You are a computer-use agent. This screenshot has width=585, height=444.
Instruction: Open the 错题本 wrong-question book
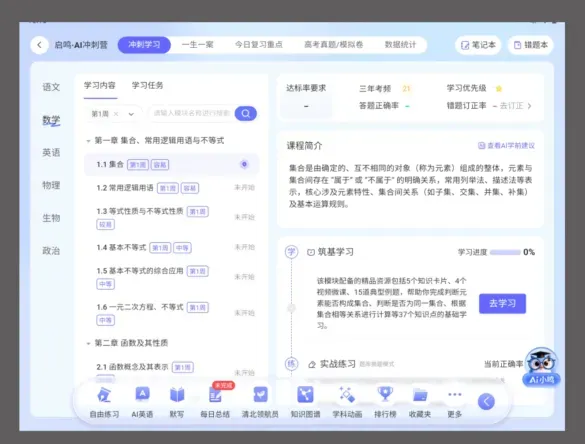[531, 45]
